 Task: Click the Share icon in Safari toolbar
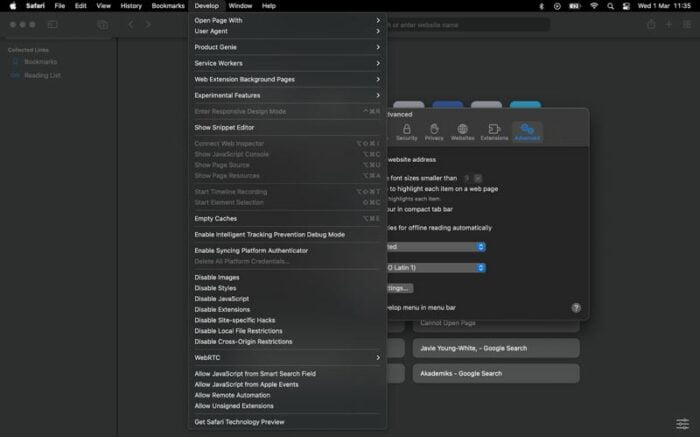[x=651, y=25]
